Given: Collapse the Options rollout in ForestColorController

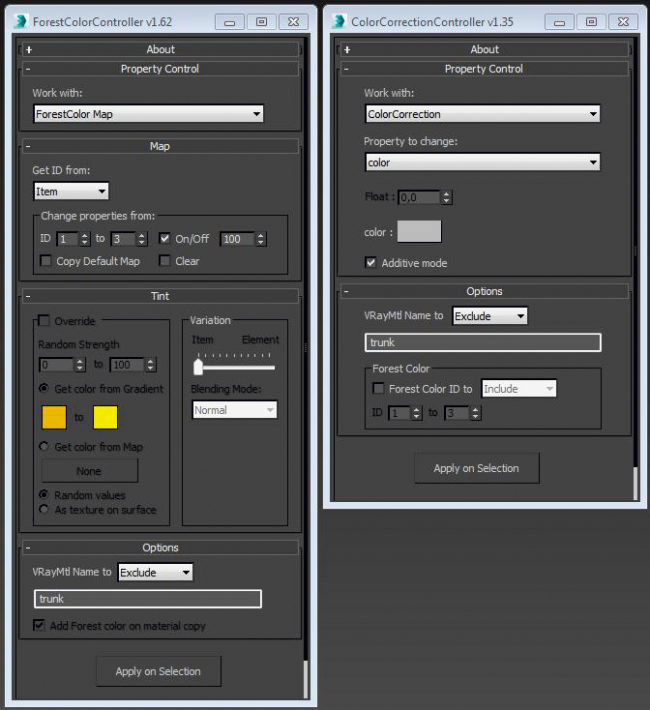Looking at the screenshot, I should [160, 547].
